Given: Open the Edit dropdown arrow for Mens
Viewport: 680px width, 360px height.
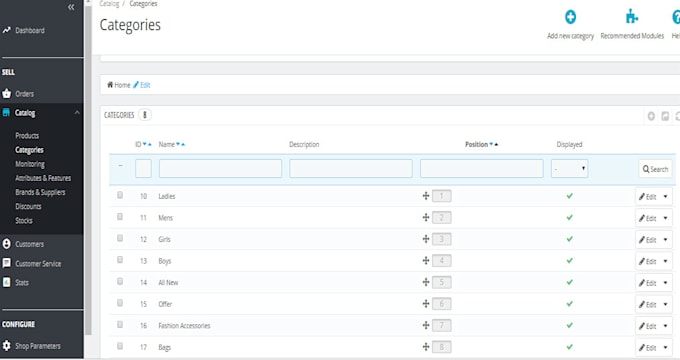Looking at the screenshot, I should [665, 218].
